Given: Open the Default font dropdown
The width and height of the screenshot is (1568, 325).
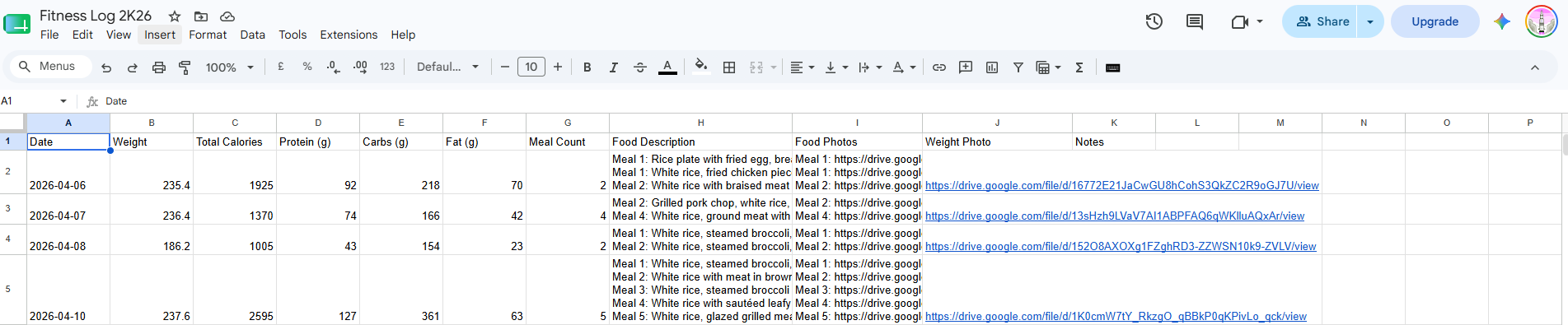Looking at the screenshot, I should click(447, 67).
